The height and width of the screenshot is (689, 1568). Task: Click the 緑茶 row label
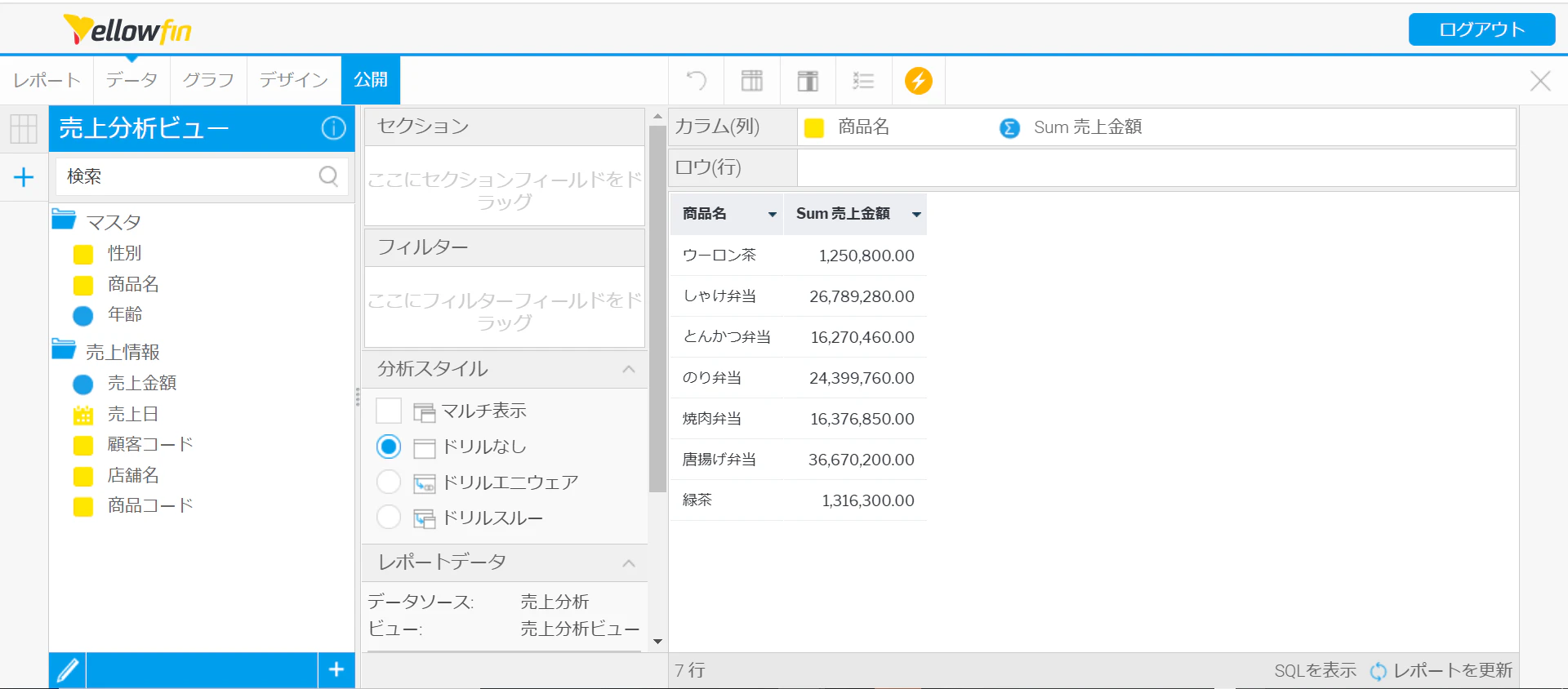click(x=697, y=500)
